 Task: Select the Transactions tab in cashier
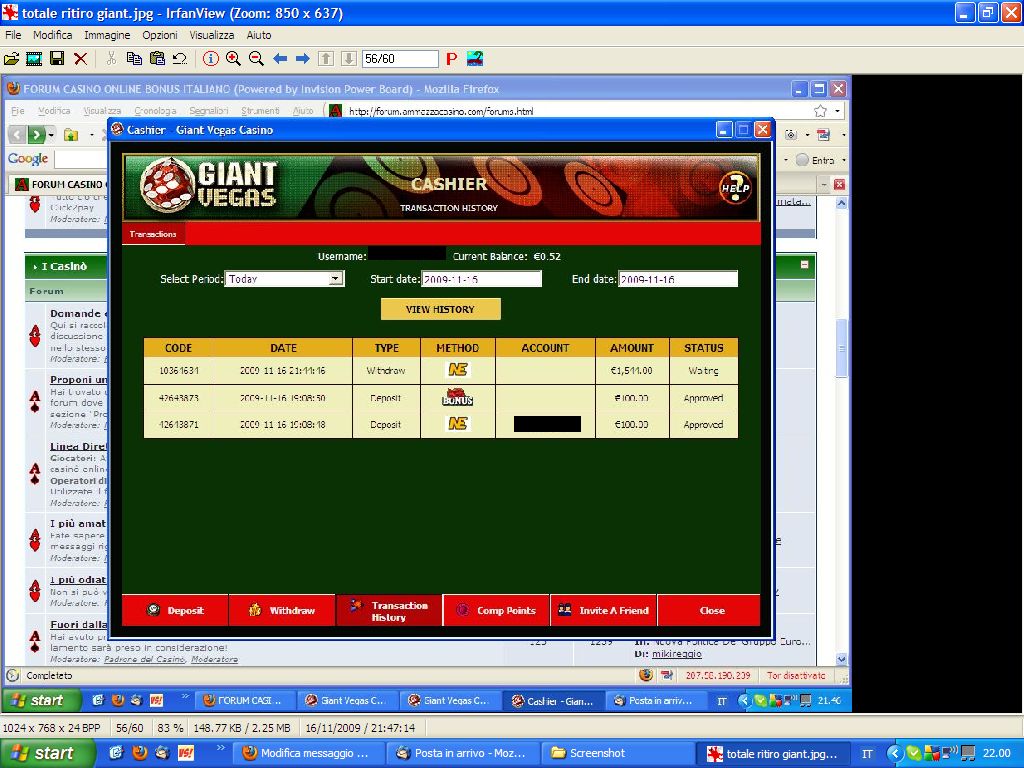(153, 234)
